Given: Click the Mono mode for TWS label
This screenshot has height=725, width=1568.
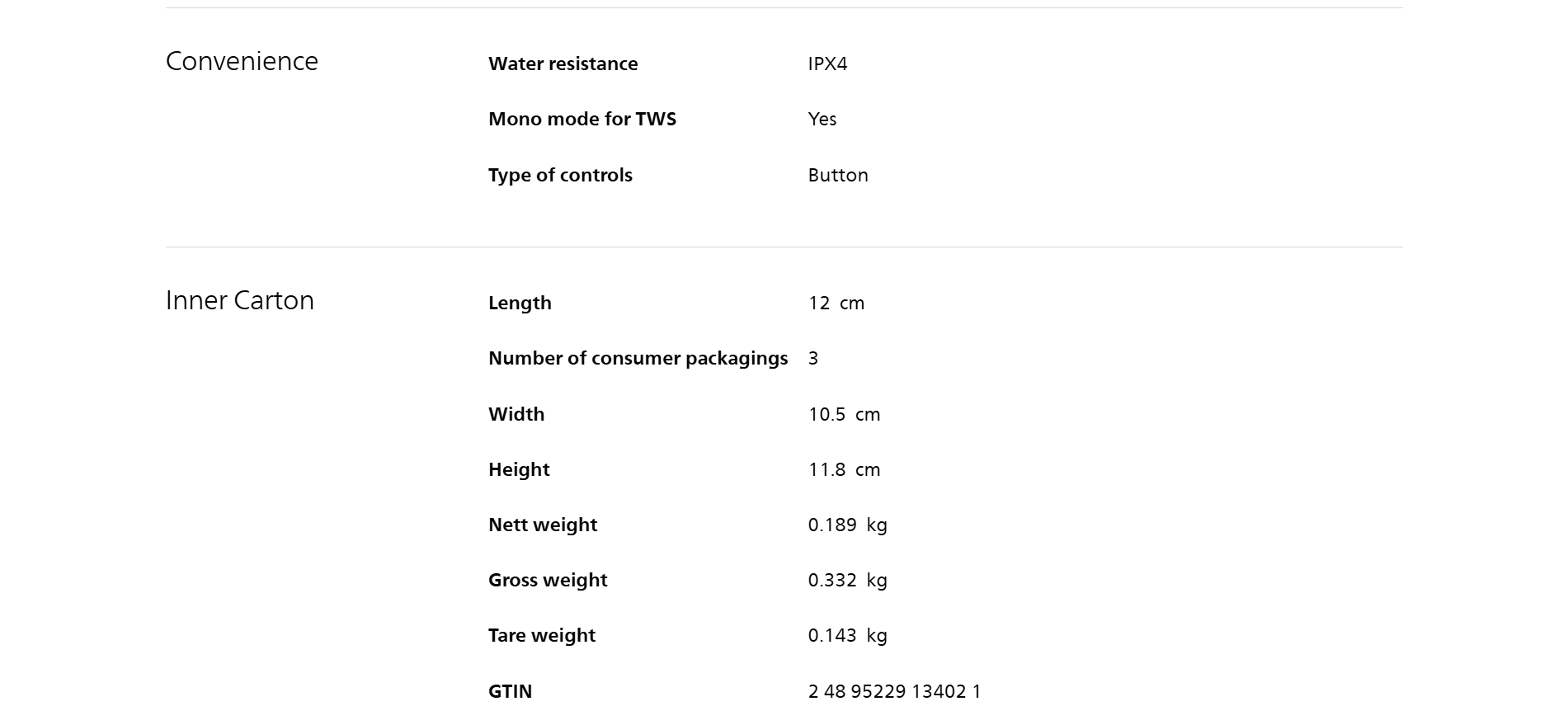Looking at the screenshot, I should (x=582, y=120).
